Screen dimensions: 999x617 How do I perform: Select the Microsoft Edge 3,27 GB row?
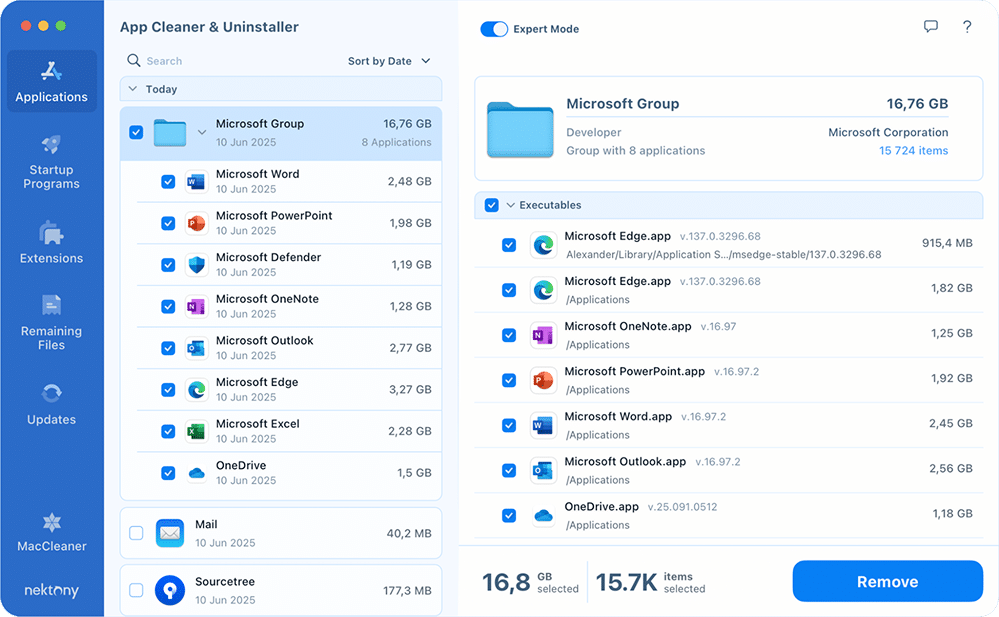click(289, 389)
